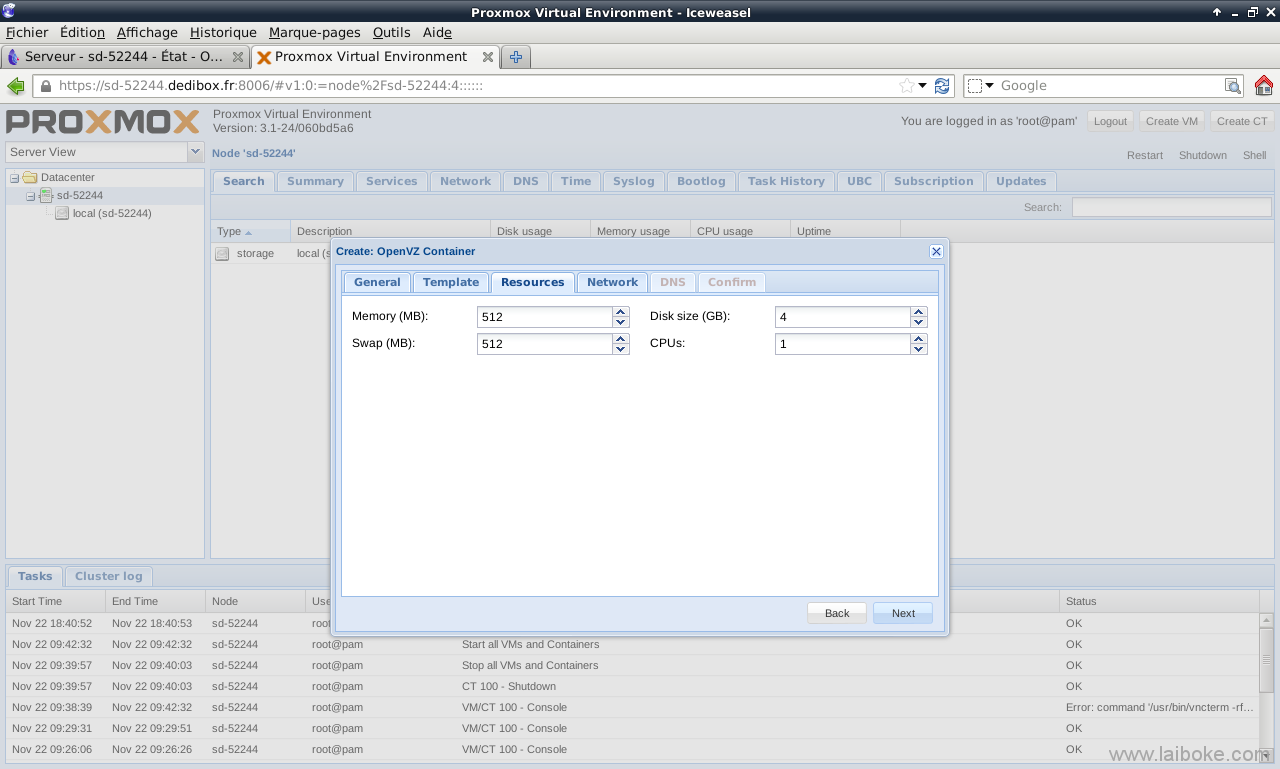Open the Marque-pages menu
Image resolution: width=1280 pixels, height=769 pixels.
coord(314,32)
